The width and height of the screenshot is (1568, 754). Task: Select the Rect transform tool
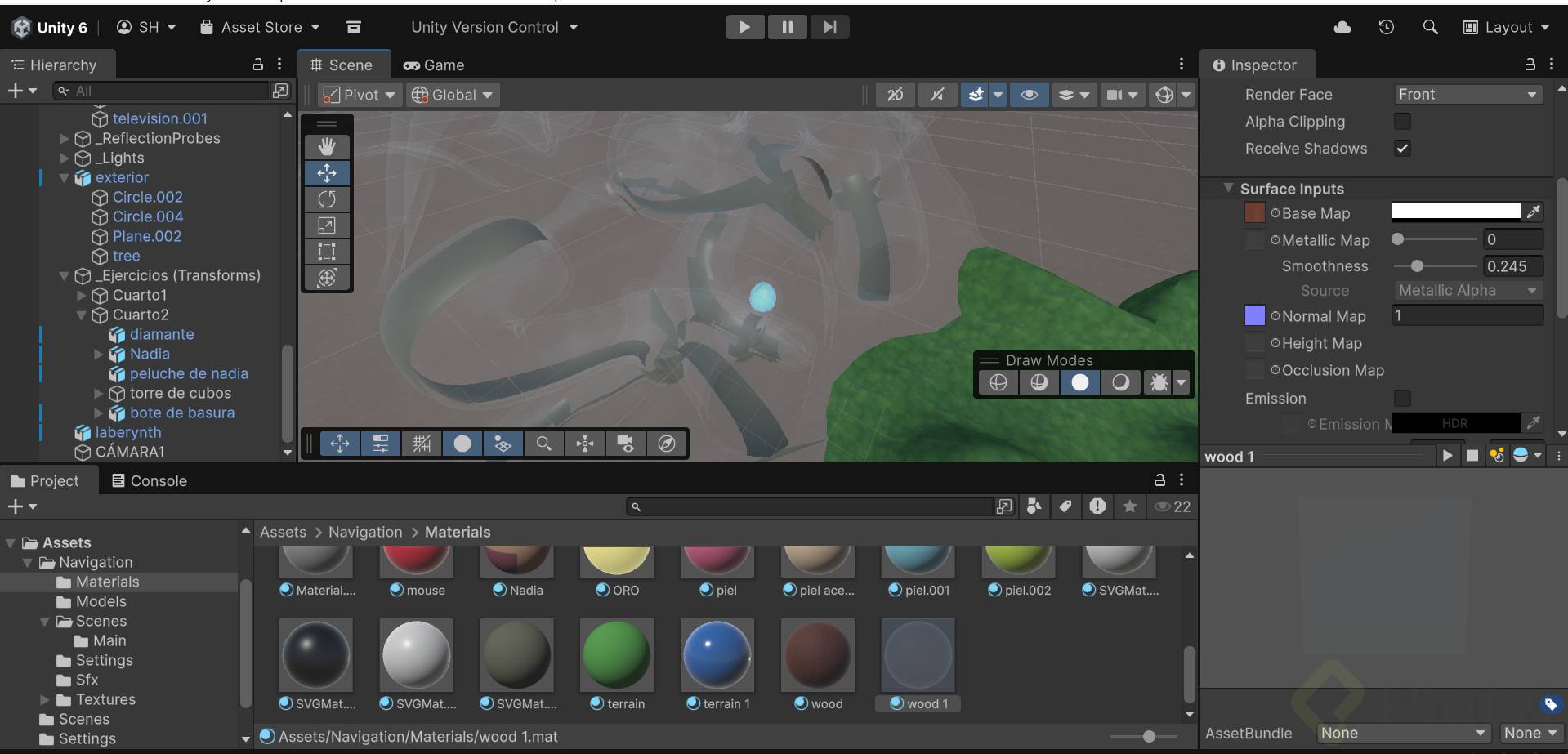pos(327,252)
